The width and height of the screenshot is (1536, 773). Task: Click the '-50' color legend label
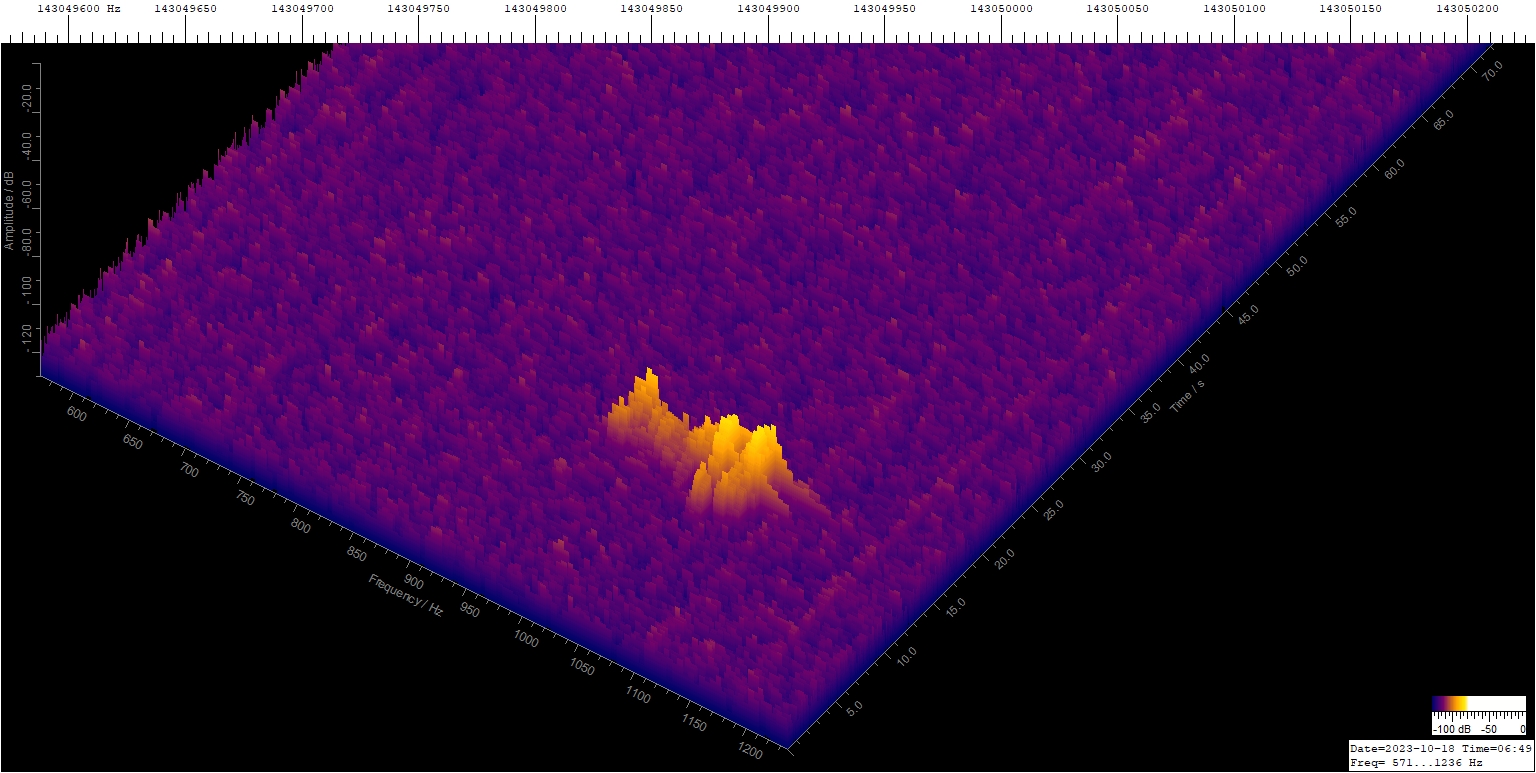coord(1489,730)
